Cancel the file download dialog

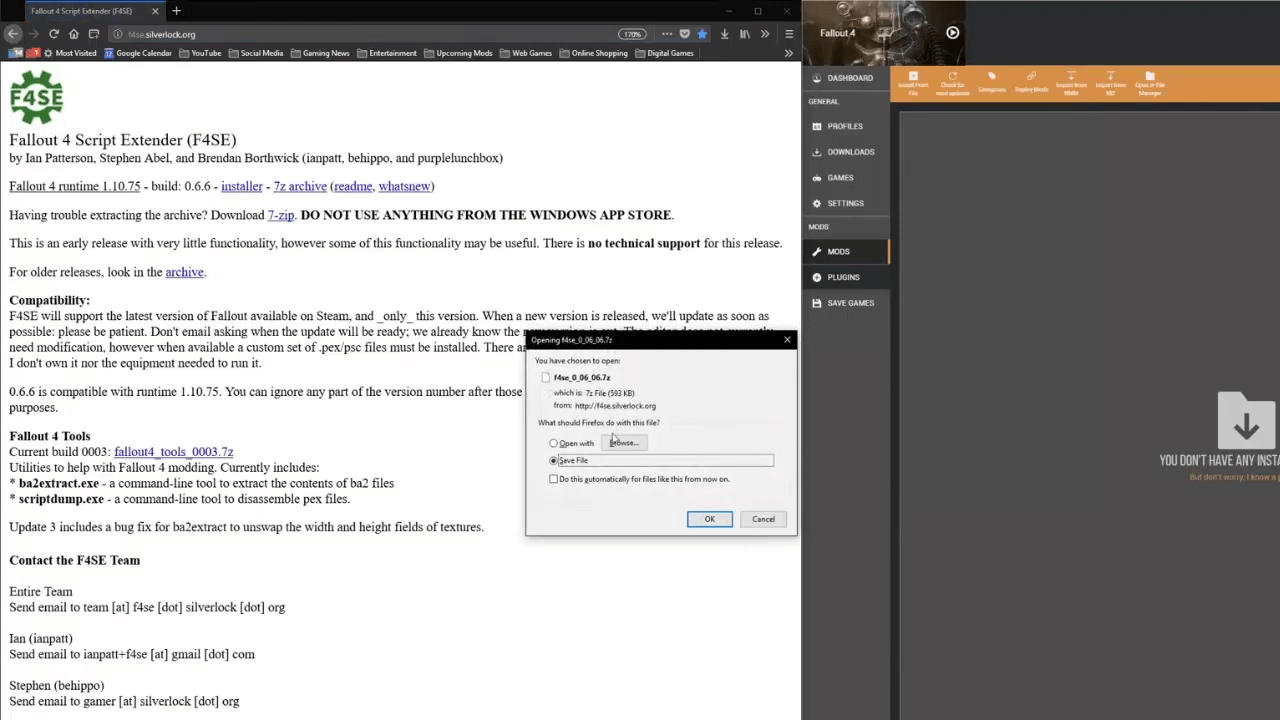[x=763, y=519]
